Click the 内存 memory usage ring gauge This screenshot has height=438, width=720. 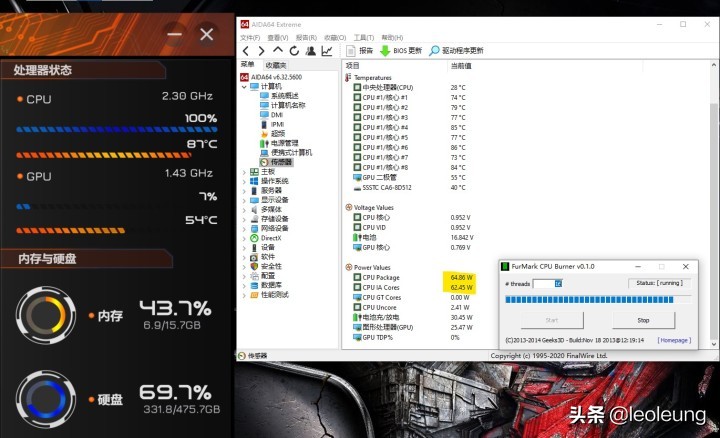click(45, 315)
